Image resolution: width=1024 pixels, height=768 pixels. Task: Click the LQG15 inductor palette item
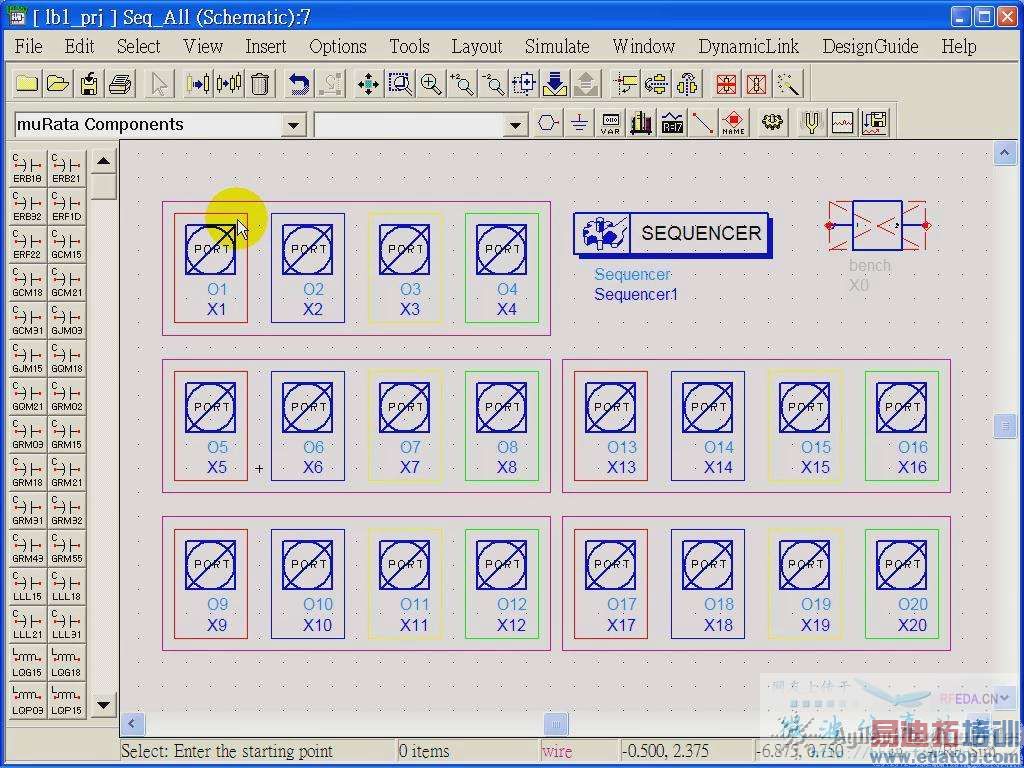click(28, 662)
